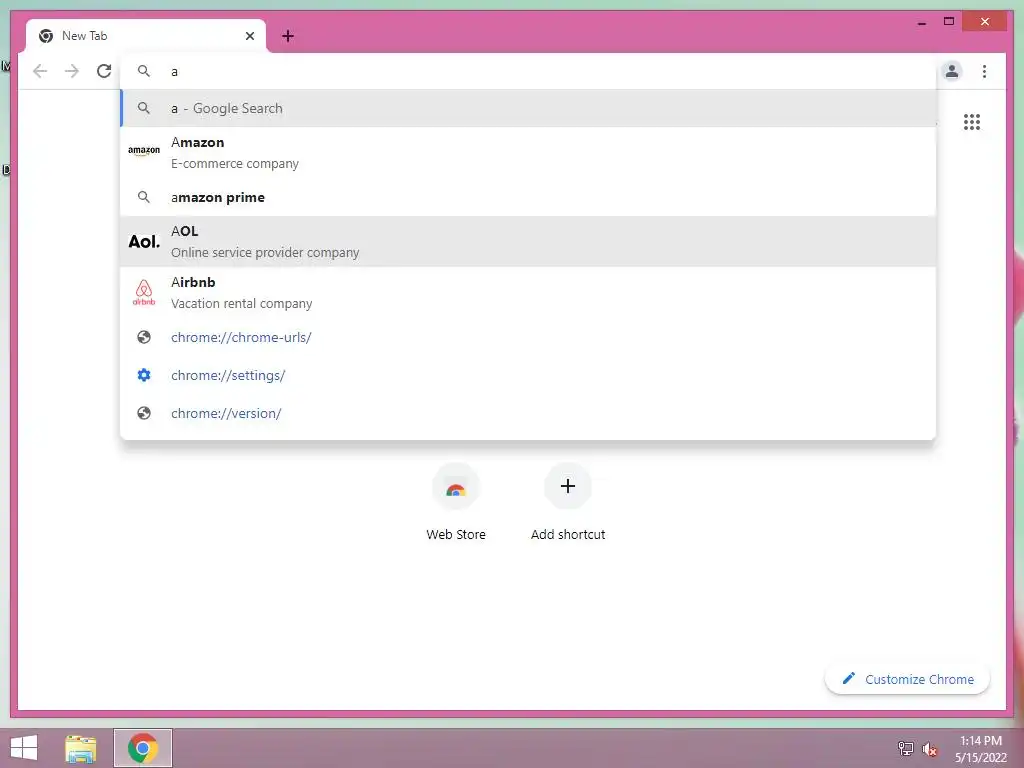Open the chrome://settings/ suggestion
This screenshot has height=768, width=1024.
click(x=528, y=376)
